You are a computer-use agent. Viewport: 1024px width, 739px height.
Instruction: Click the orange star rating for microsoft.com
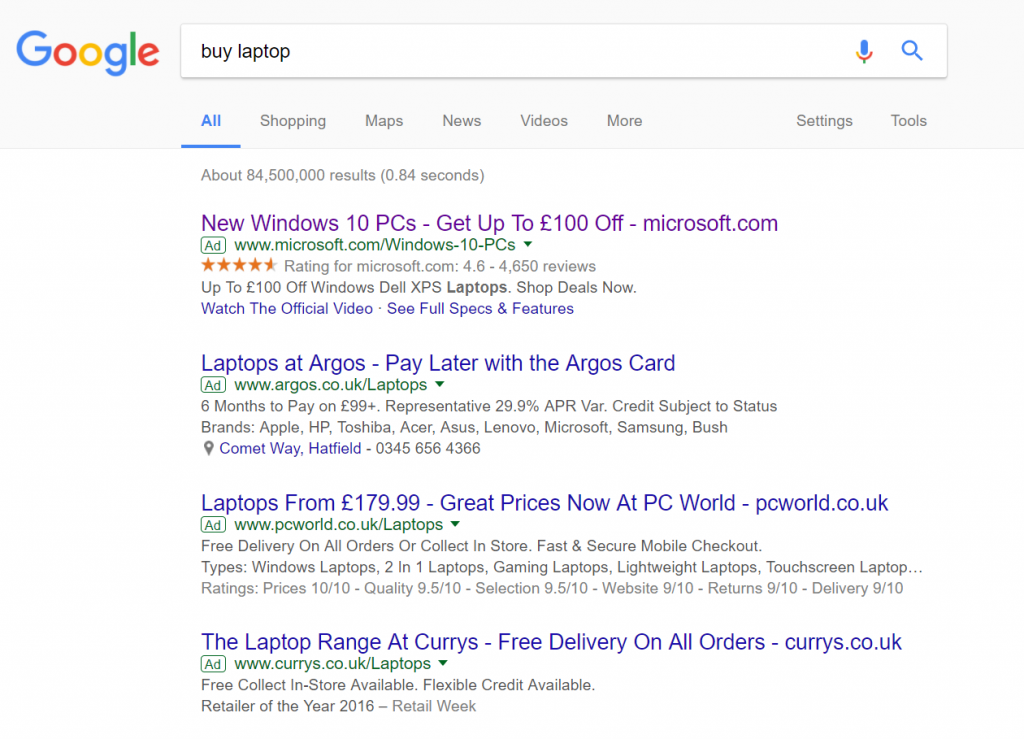point(239,265)
